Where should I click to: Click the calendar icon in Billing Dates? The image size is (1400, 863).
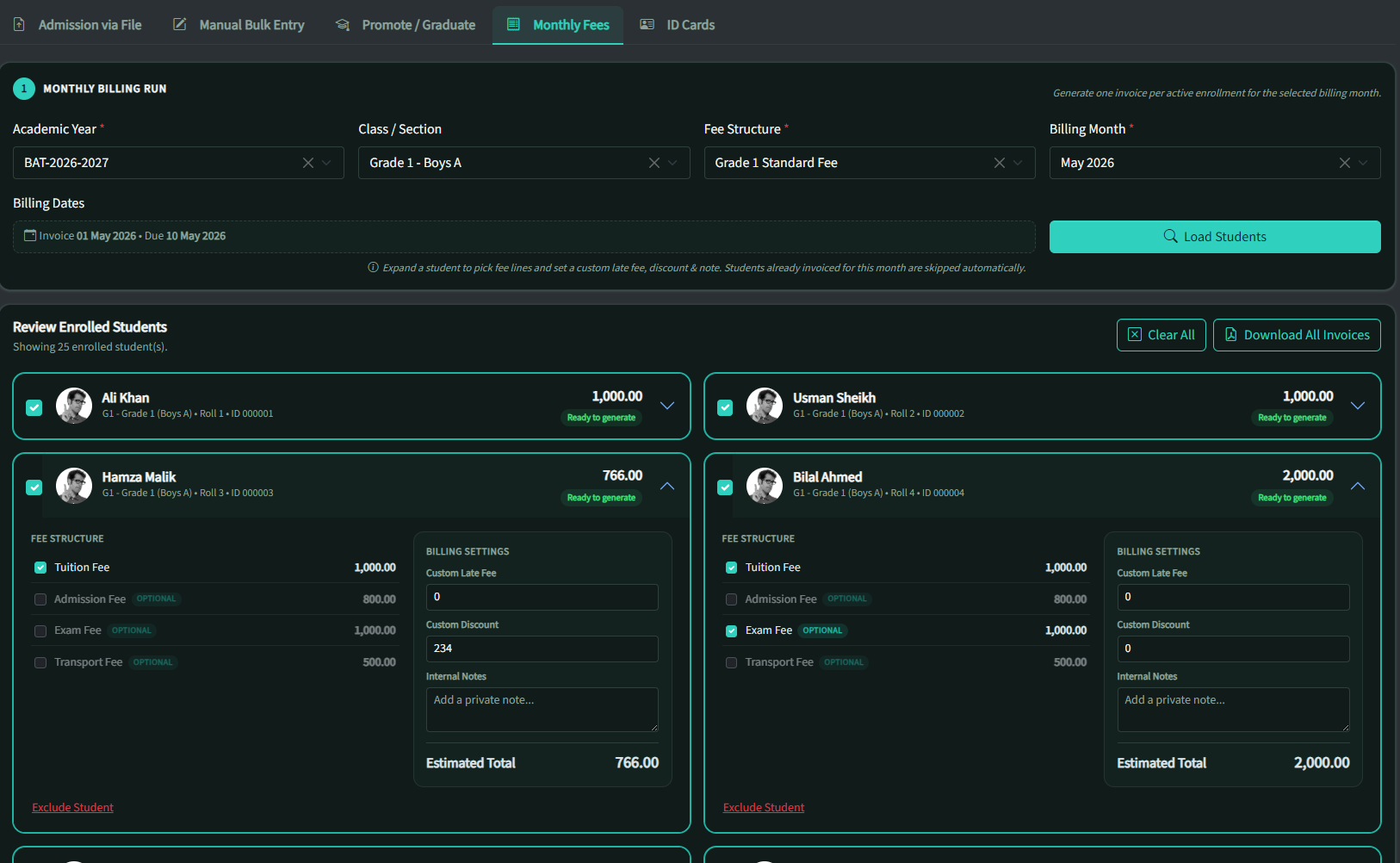[x=30, y=236]
